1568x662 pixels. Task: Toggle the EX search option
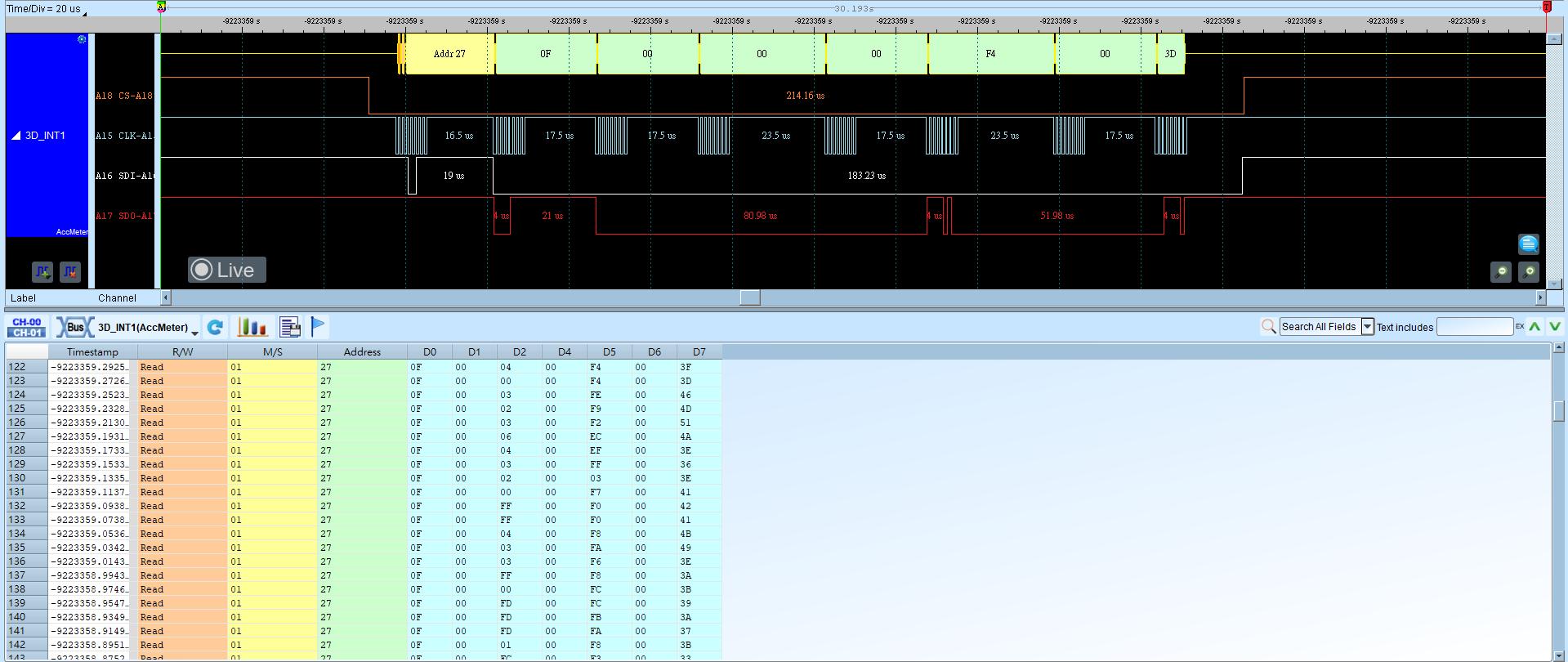tap(1520, 326)
